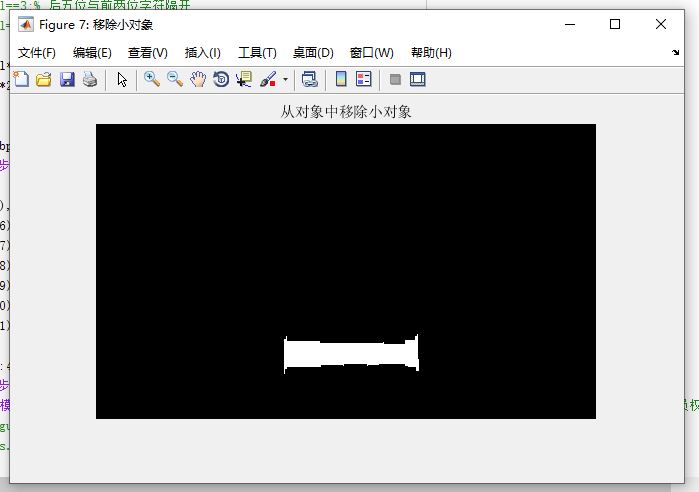The height and width of the screenshot is (492, 699).
Task: Minimize the Figure 7 window
Action: click(x=570, y=24)
